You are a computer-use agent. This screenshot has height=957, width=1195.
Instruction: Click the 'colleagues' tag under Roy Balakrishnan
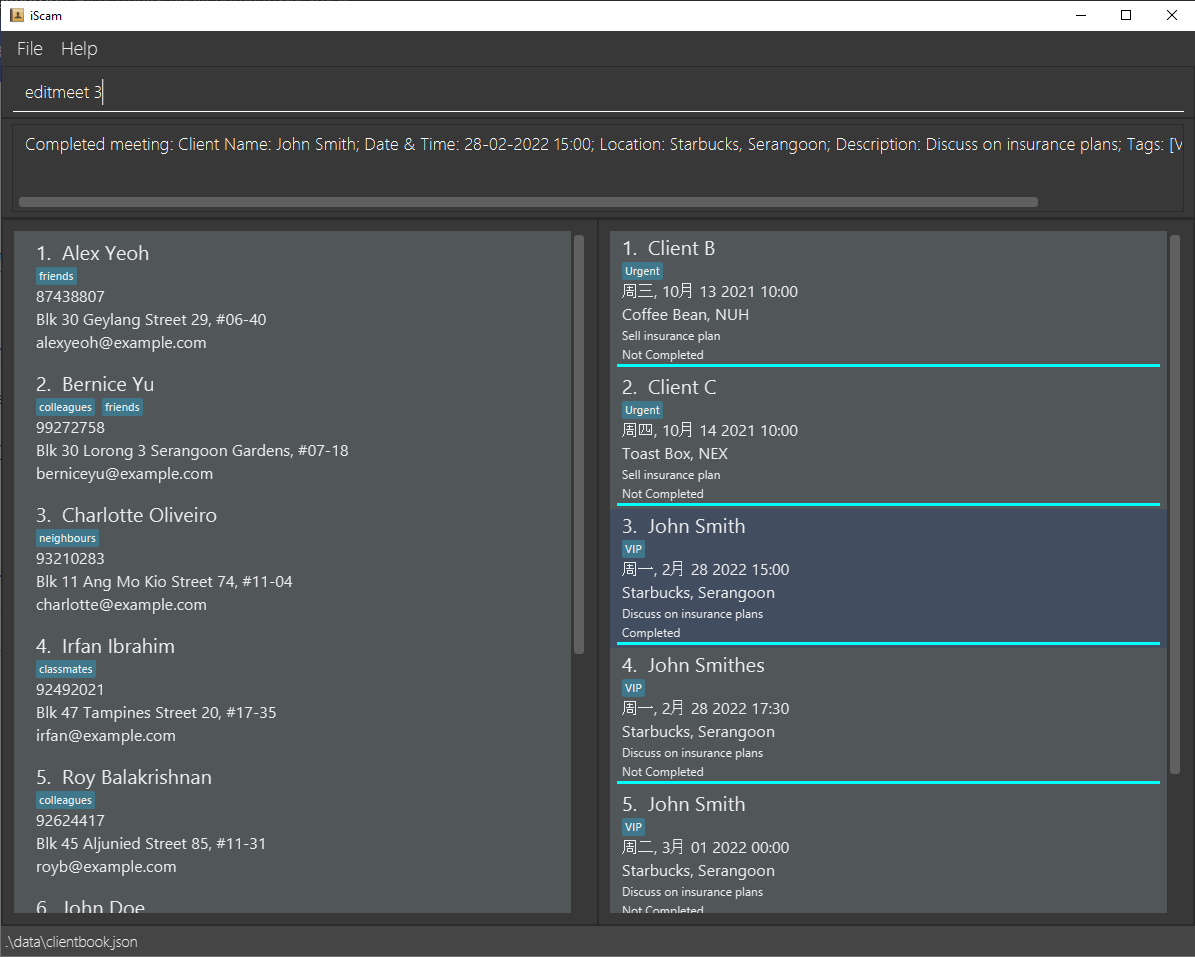[66, 801]
